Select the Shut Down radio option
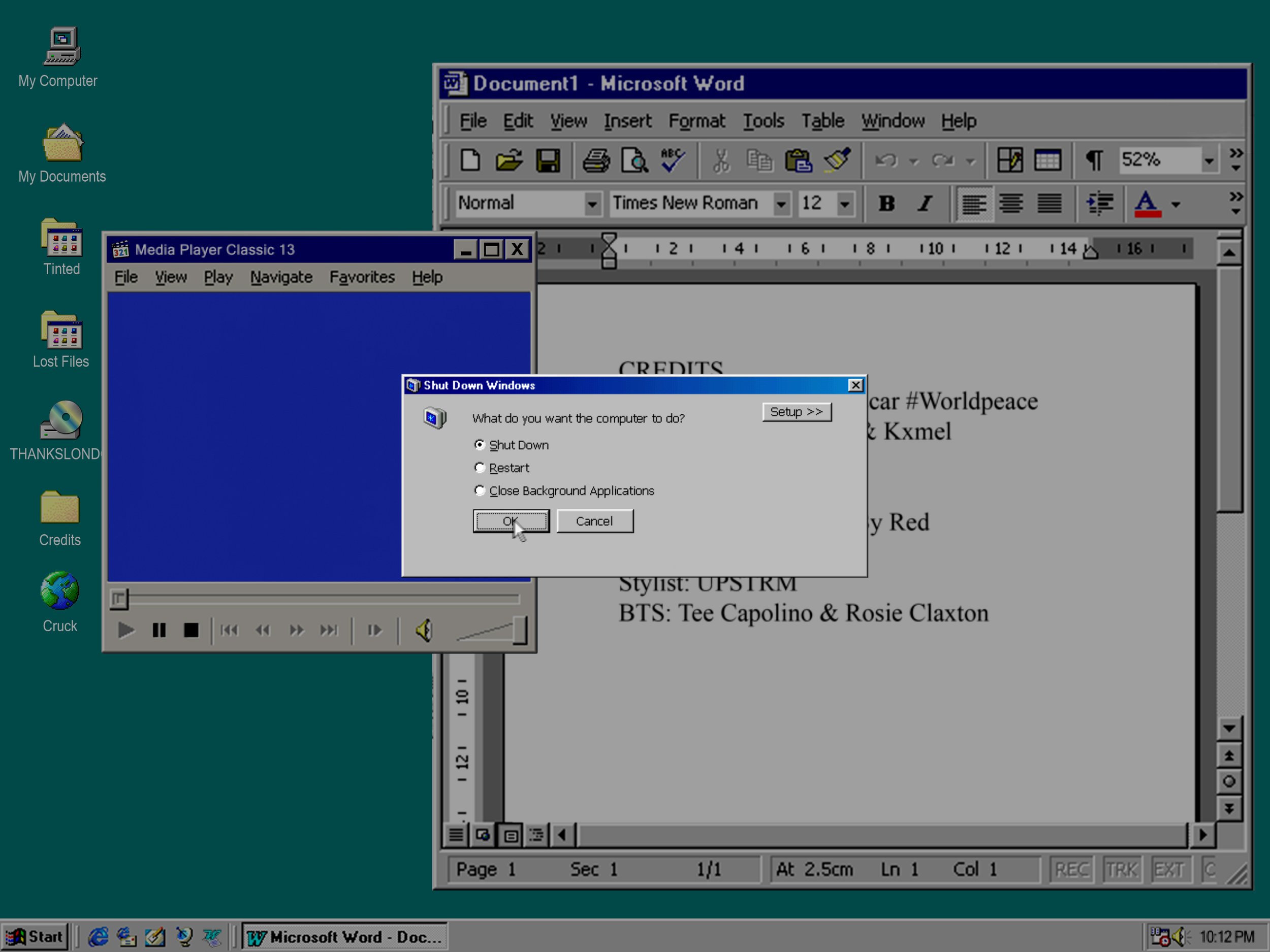Image resolution: width=1270 pixels, height=952 pixels. coord(480,445)
